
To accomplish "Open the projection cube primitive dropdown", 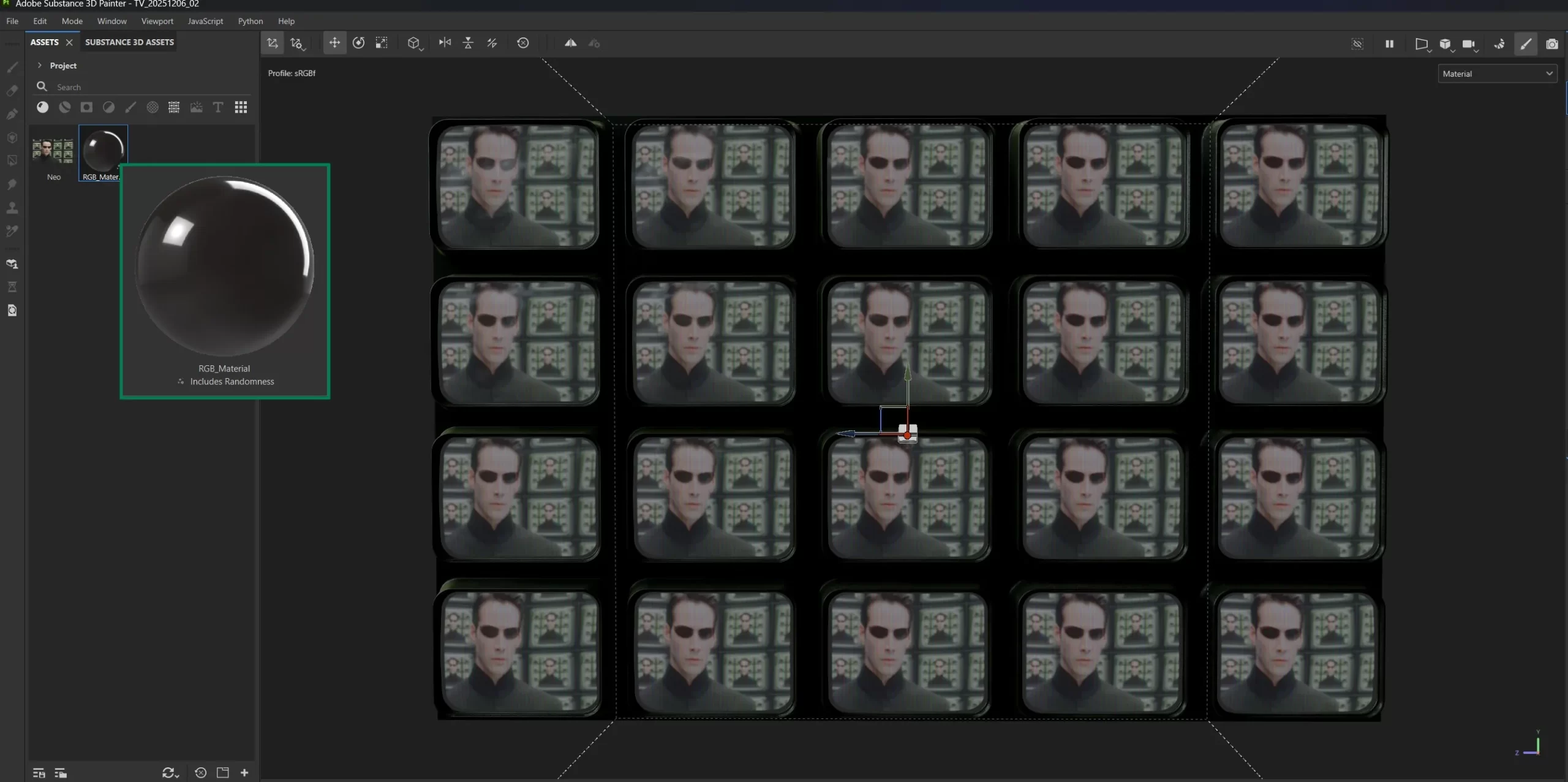I will coord(415,44).
